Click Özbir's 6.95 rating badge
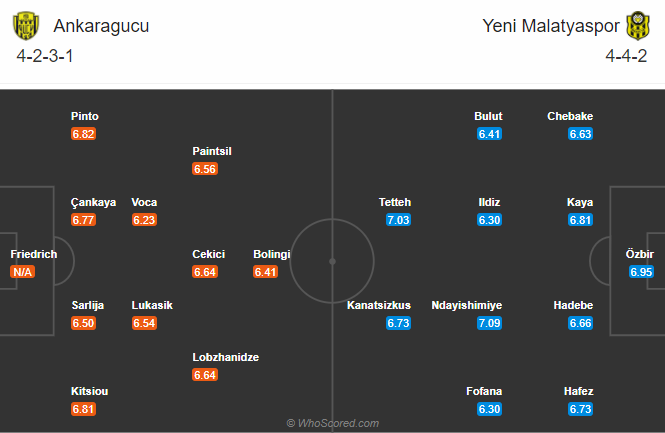This screenshot has height=433, width=665. pyautogui.click(x=641, y=272)
